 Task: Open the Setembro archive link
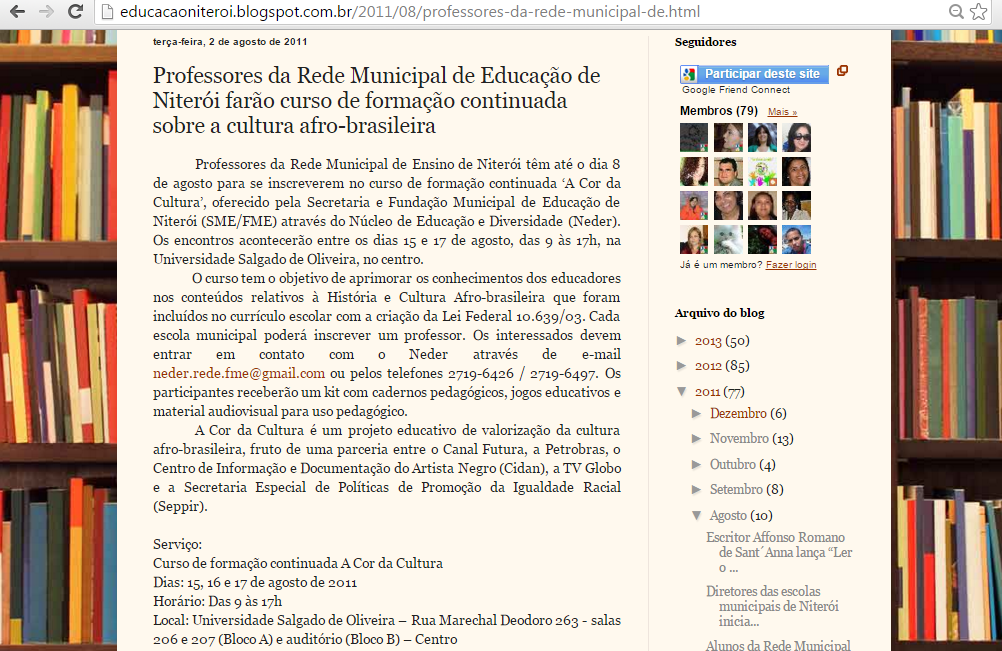[x=736, y=489]
